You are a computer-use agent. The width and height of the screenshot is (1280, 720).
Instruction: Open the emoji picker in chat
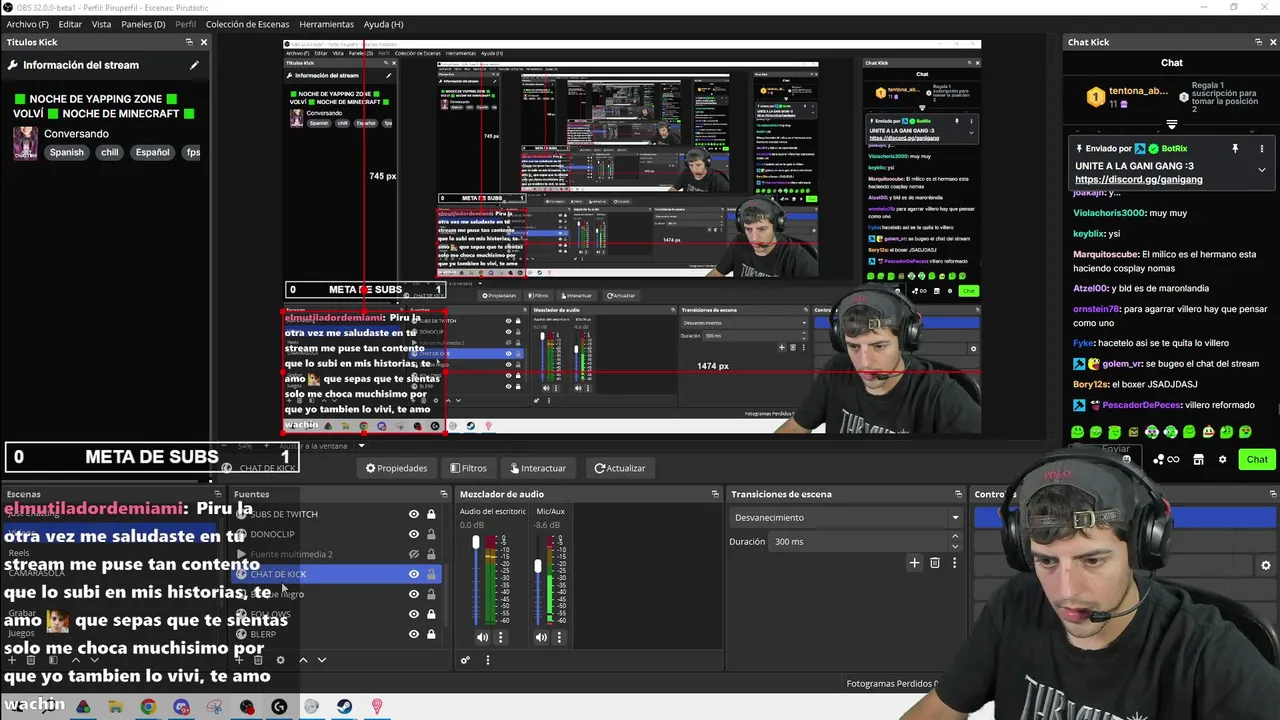[x=1126, y=459]
